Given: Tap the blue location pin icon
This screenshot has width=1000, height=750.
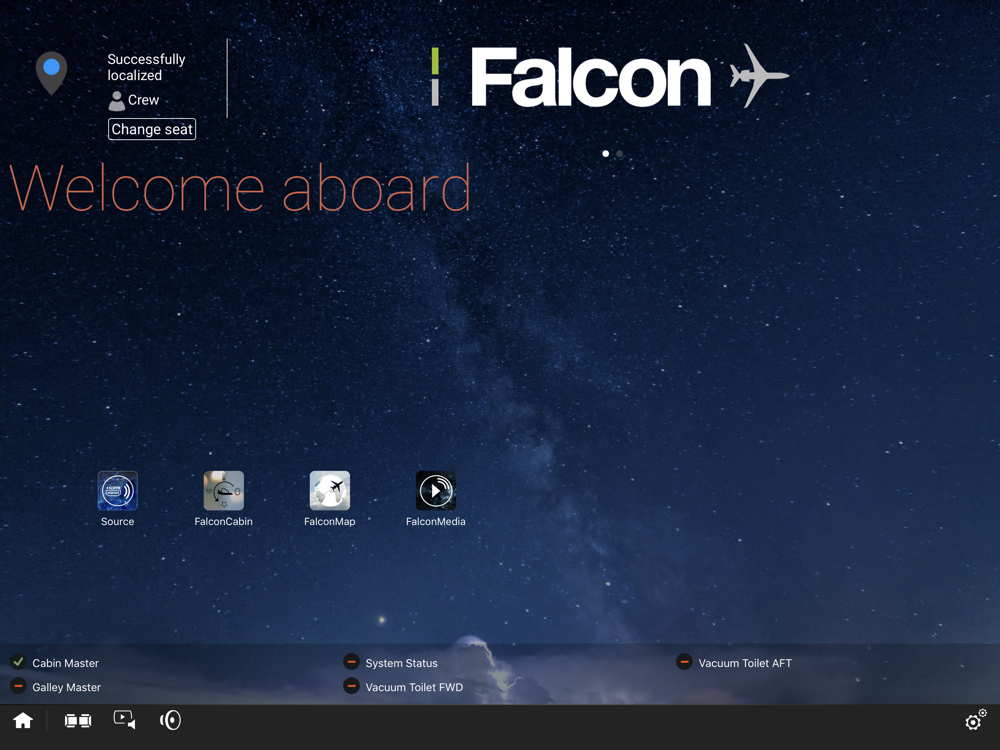Looking at the screenshot, I should (52, 73).
